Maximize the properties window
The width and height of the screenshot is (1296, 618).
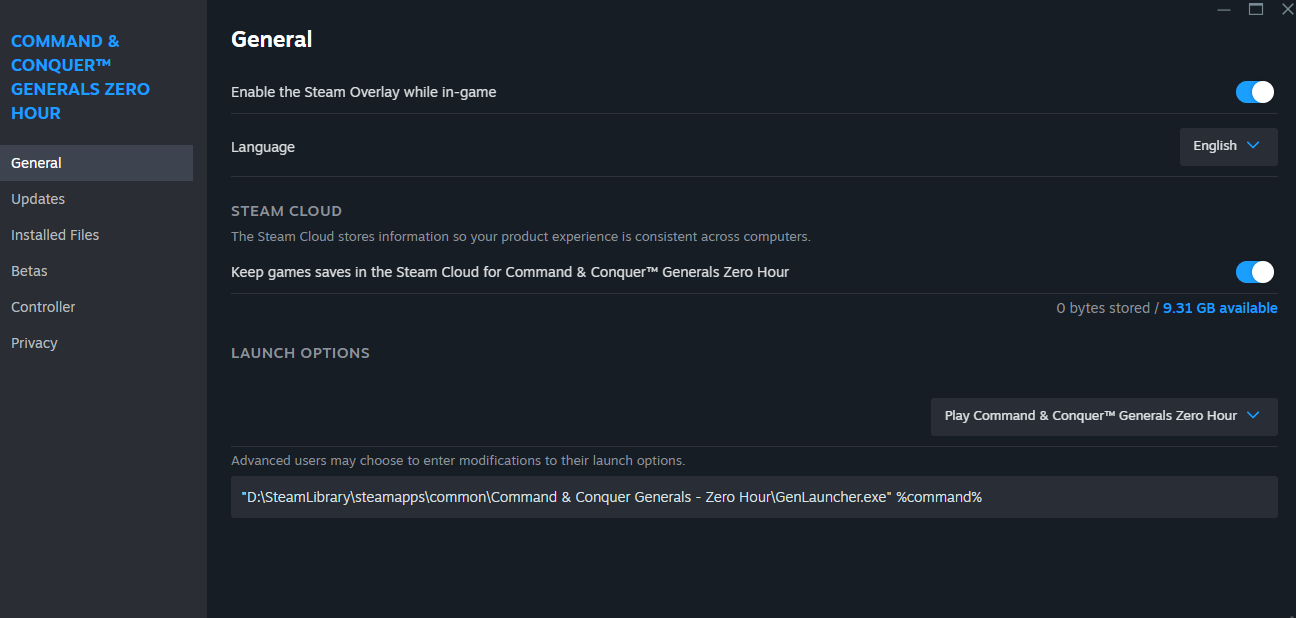(1256, 9)
